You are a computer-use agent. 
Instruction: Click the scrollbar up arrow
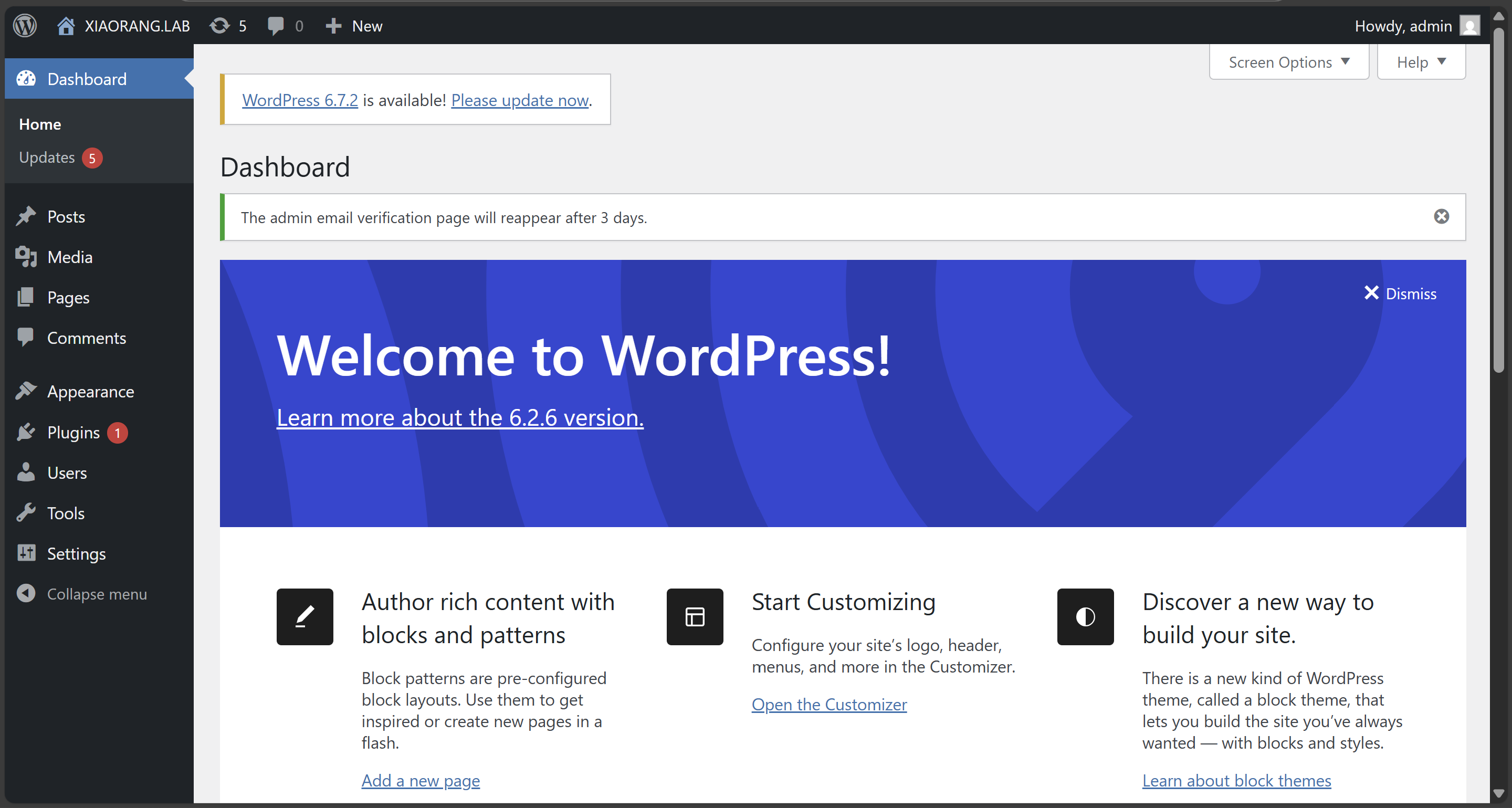pyautogui.click(x=1498, y=16)
